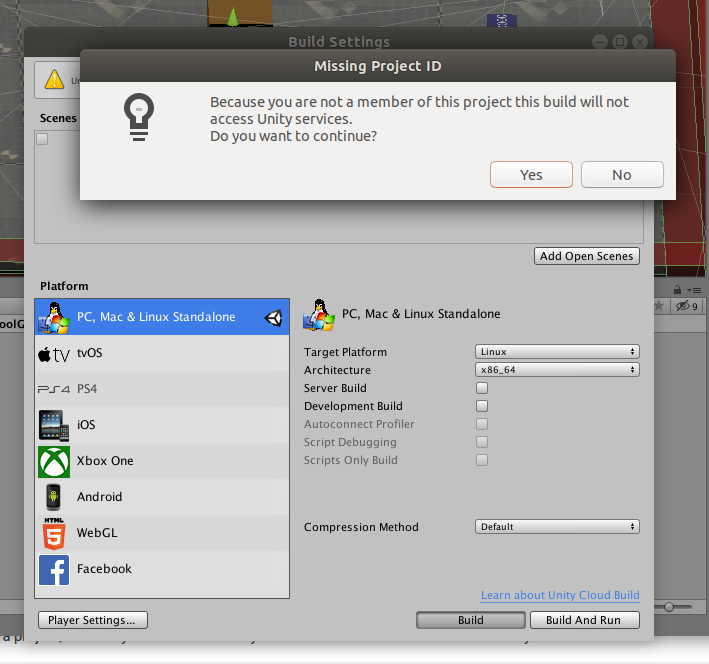Select PC, Mac & Linux Standalone platform
Image resolution: width=709 pixels, height=664 pixels.
162,317
